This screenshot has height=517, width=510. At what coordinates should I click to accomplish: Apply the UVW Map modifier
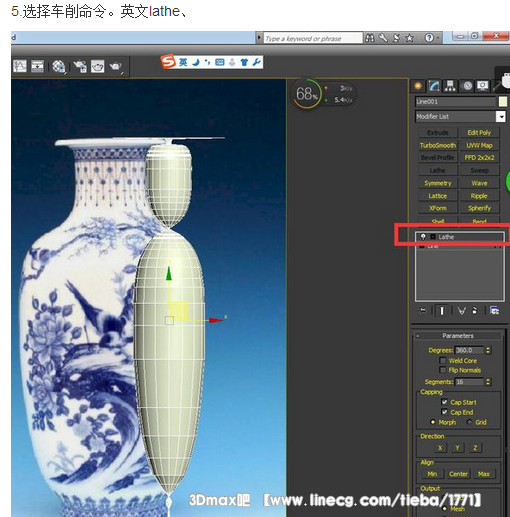(x=479, y=145)
